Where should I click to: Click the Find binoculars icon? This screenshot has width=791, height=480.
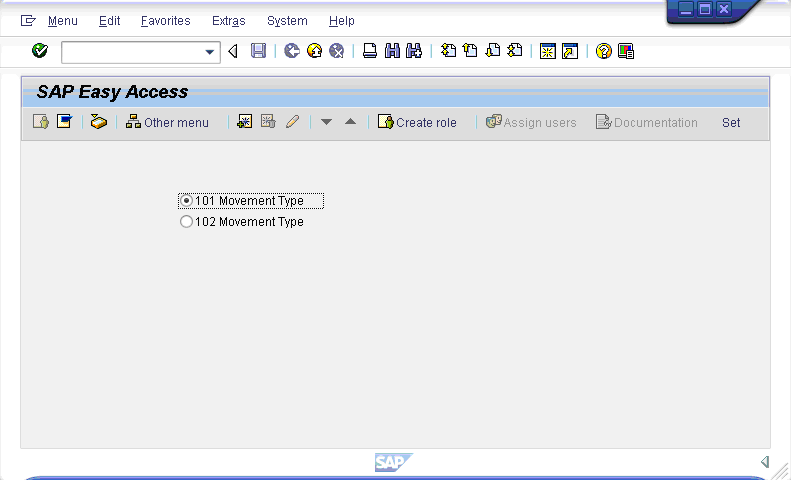[x=392, y=51]
